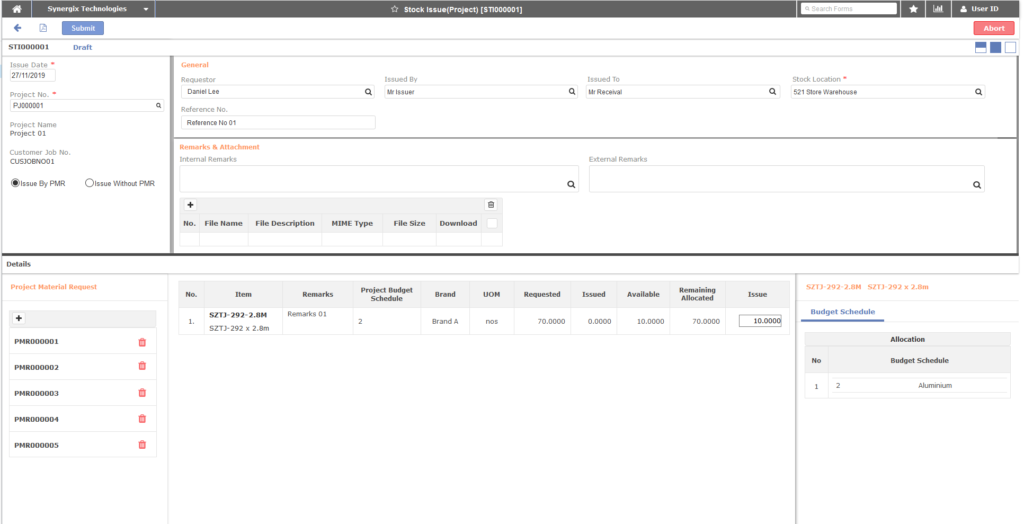Go to the home icon
The image size is (1024, 524).
18,9
